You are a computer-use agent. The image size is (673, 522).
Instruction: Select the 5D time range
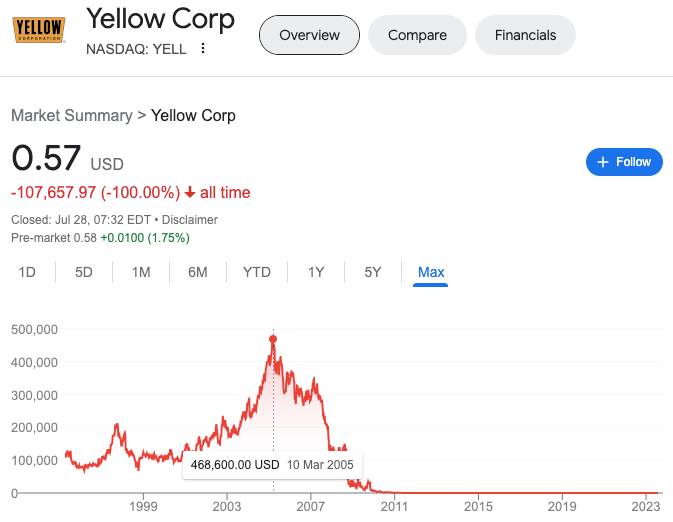84,272
